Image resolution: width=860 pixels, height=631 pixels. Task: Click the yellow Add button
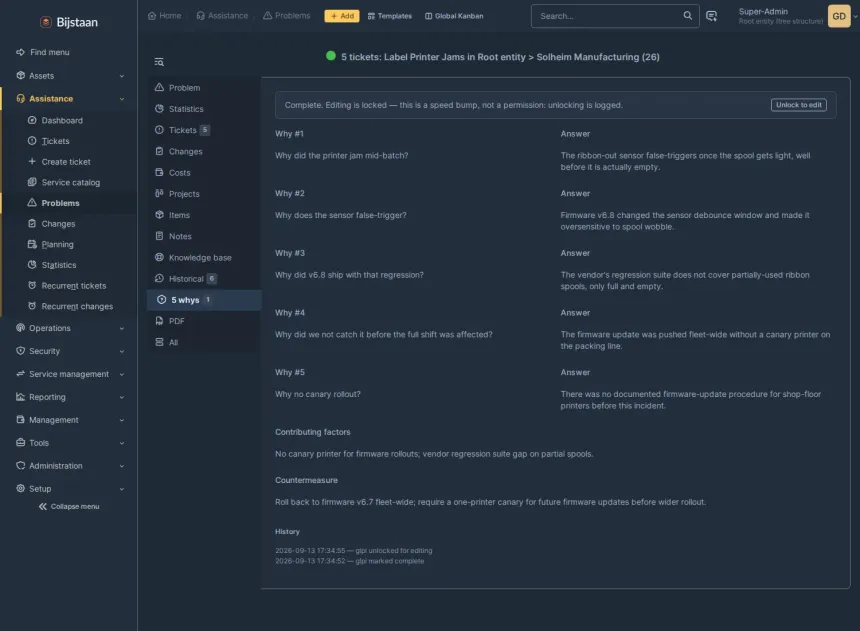tap(342, 16)
